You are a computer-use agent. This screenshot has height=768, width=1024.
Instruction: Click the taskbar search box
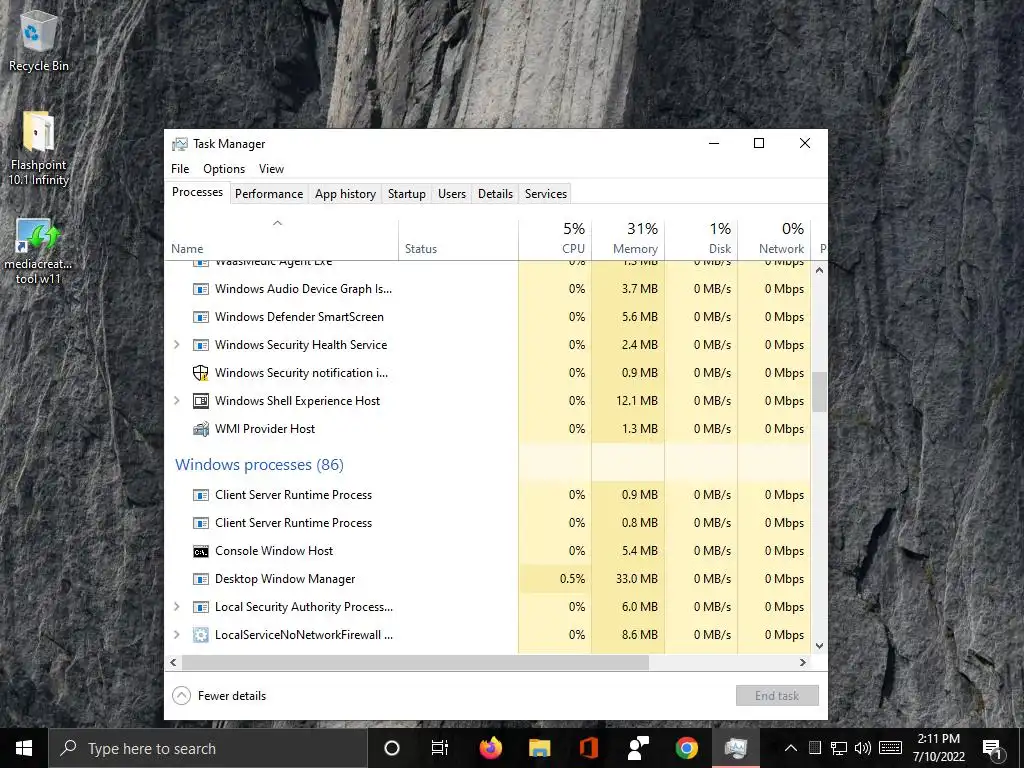[x=208, y=748]
